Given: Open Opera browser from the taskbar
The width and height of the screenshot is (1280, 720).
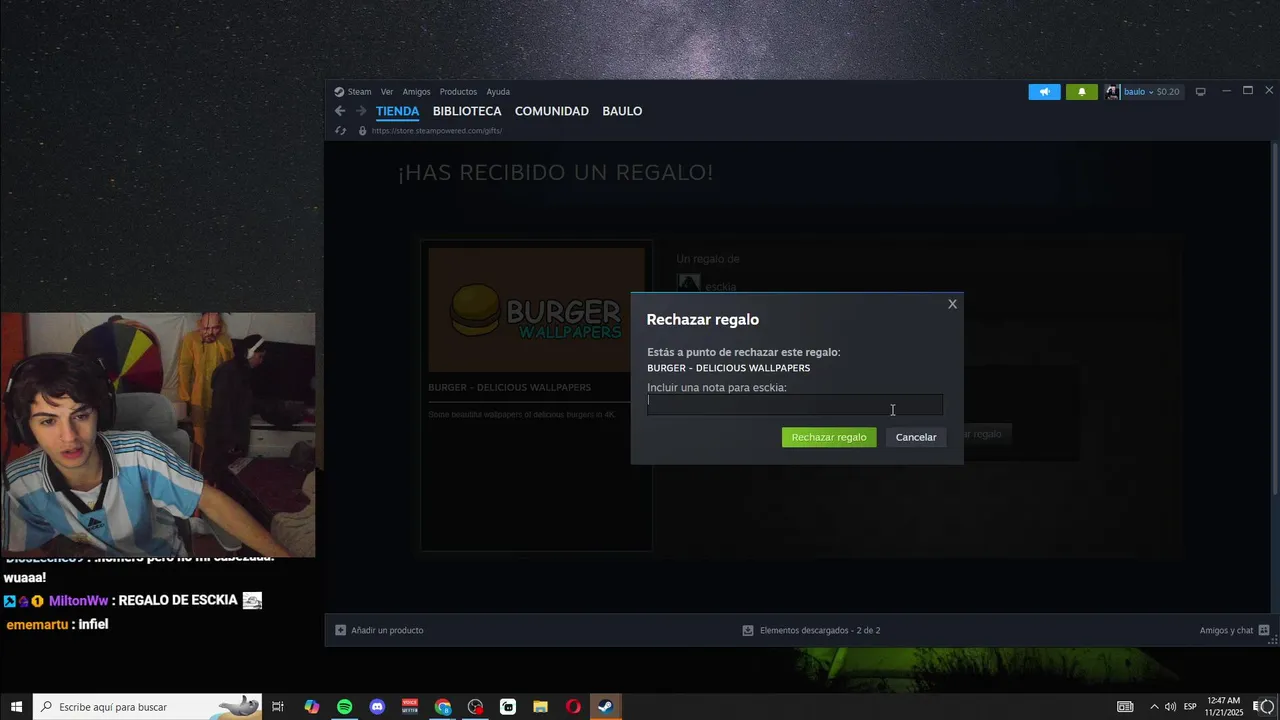Looking at the screenshot, I should (x=573, y=707).
